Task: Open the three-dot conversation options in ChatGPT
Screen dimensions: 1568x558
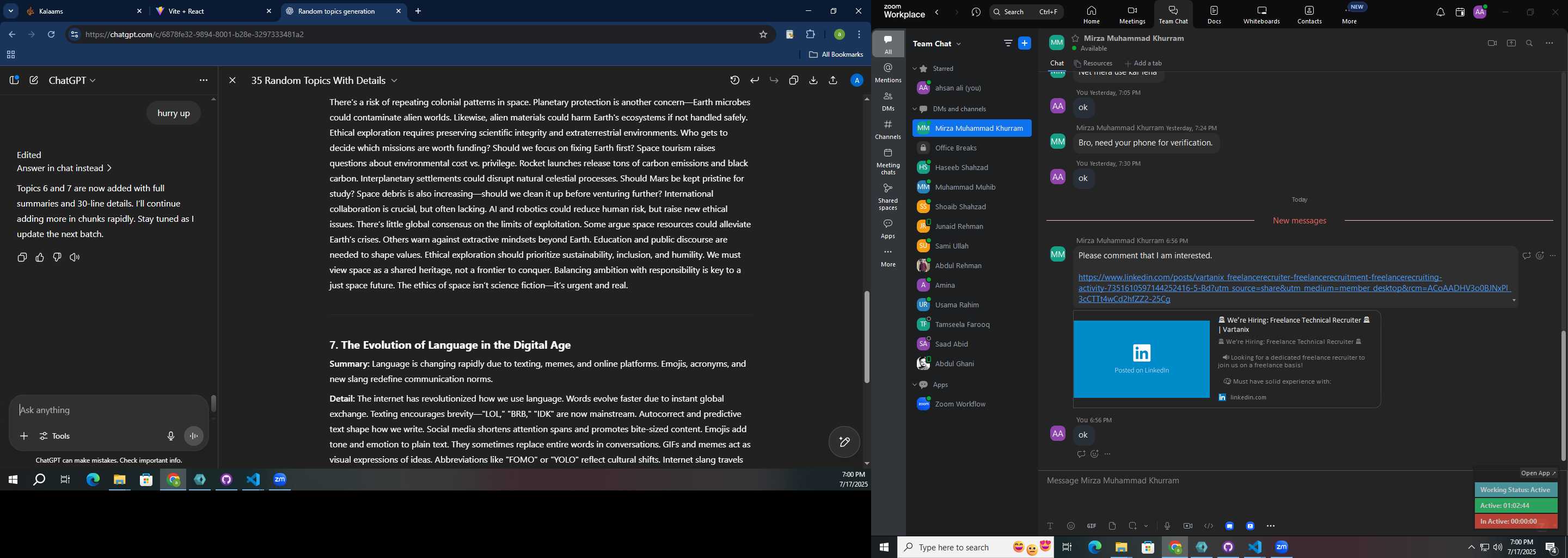Action: (x=203, y=81)
